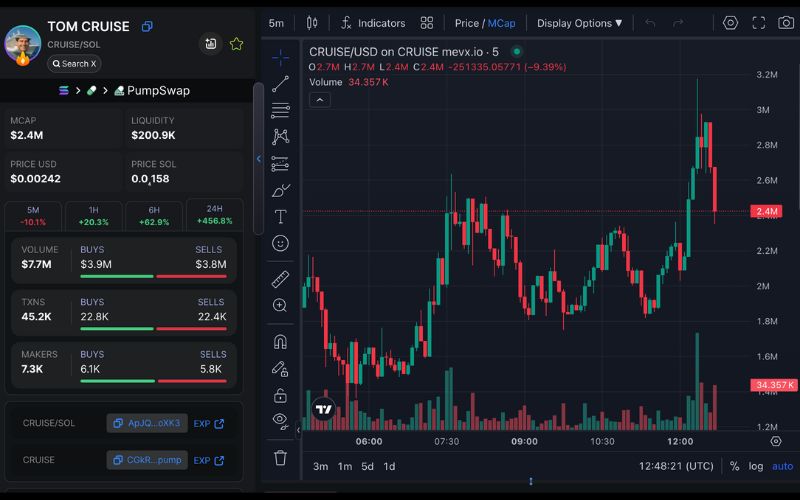This screenshot has width=800, height=500.
Task: Remove drawings with trash icon
Action: tap(280, 457)
